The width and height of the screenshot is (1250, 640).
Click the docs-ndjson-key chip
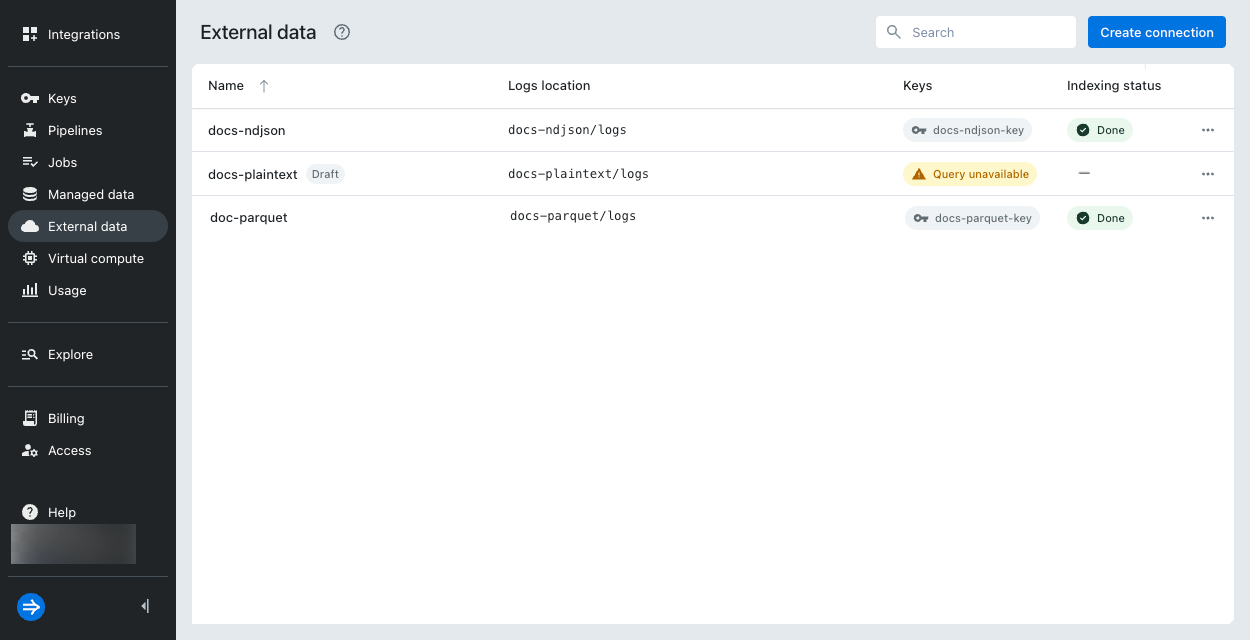click(x=967, y=130)
